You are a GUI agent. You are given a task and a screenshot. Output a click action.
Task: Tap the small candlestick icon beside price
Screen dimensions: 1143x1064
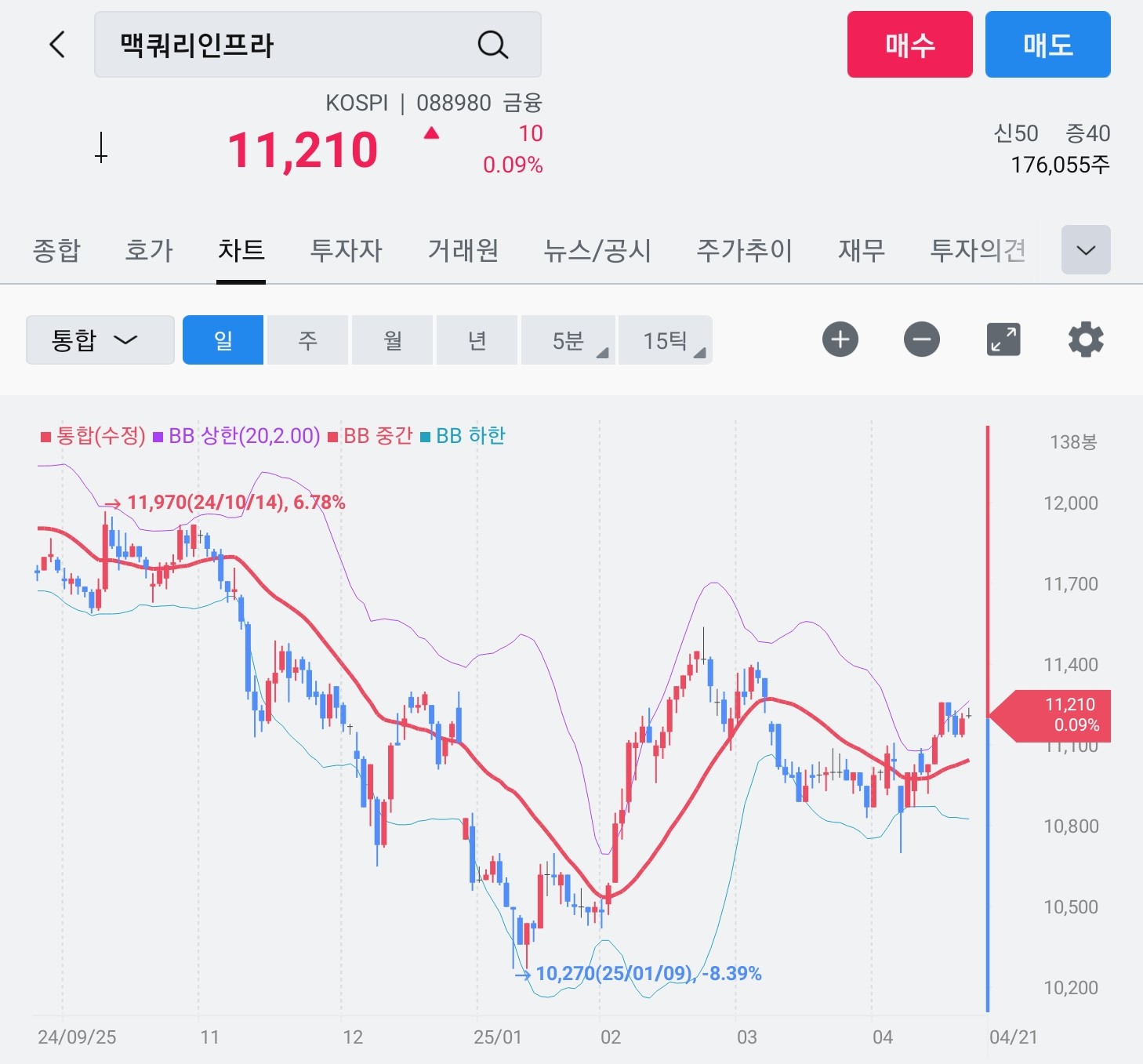(x=101, y=147)
